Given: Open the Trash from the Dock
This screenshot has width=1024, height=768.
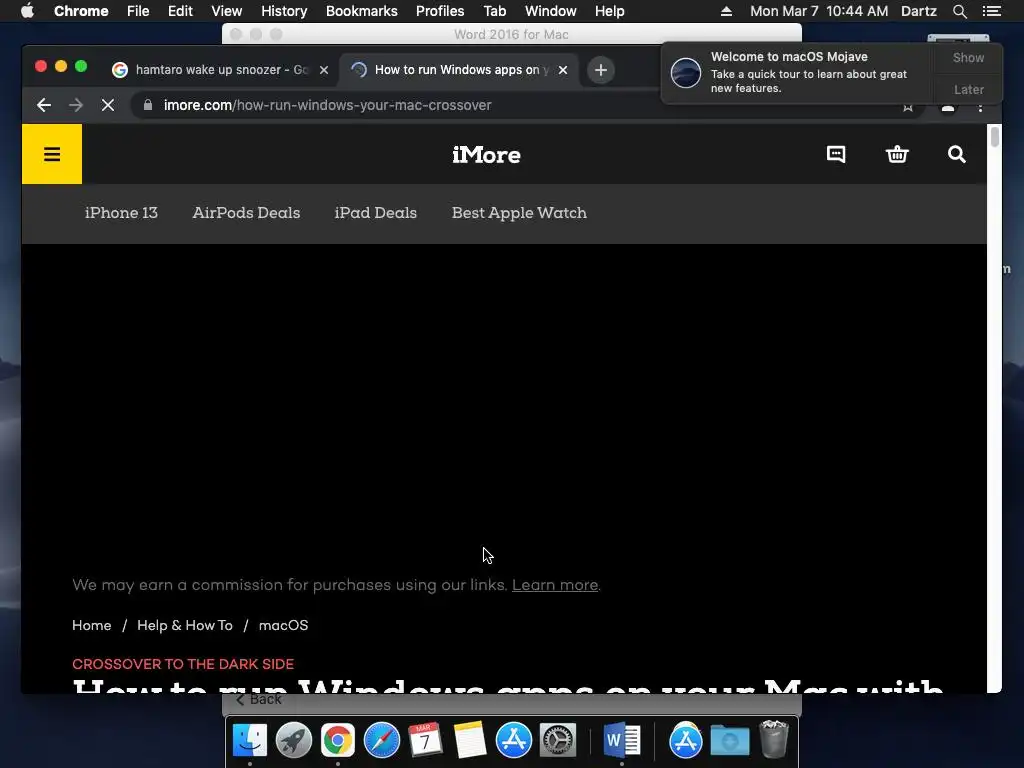Looking at the screenshot, I should pyautogui.click(x=774, y=739).
